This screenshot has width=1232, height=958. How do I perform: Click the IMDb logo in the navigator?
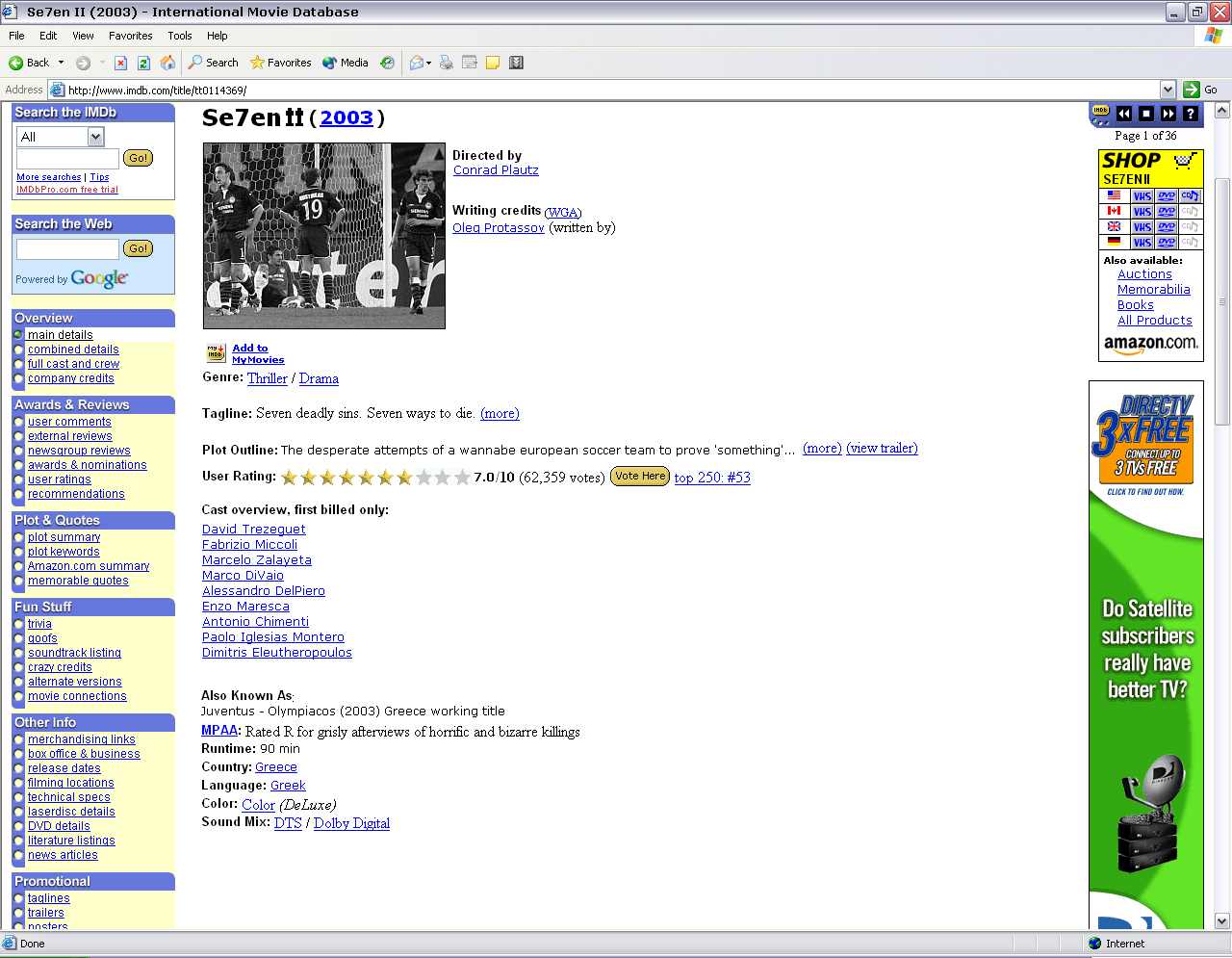pos(1100,111)
